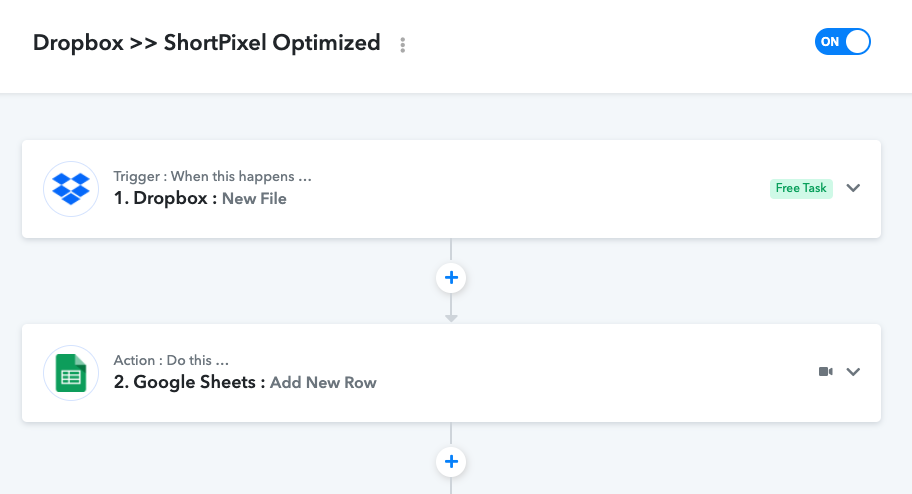Viewport: 912px width, 494px height.
Task: Click the Free Task badge
Action: (x=801, y=189)
